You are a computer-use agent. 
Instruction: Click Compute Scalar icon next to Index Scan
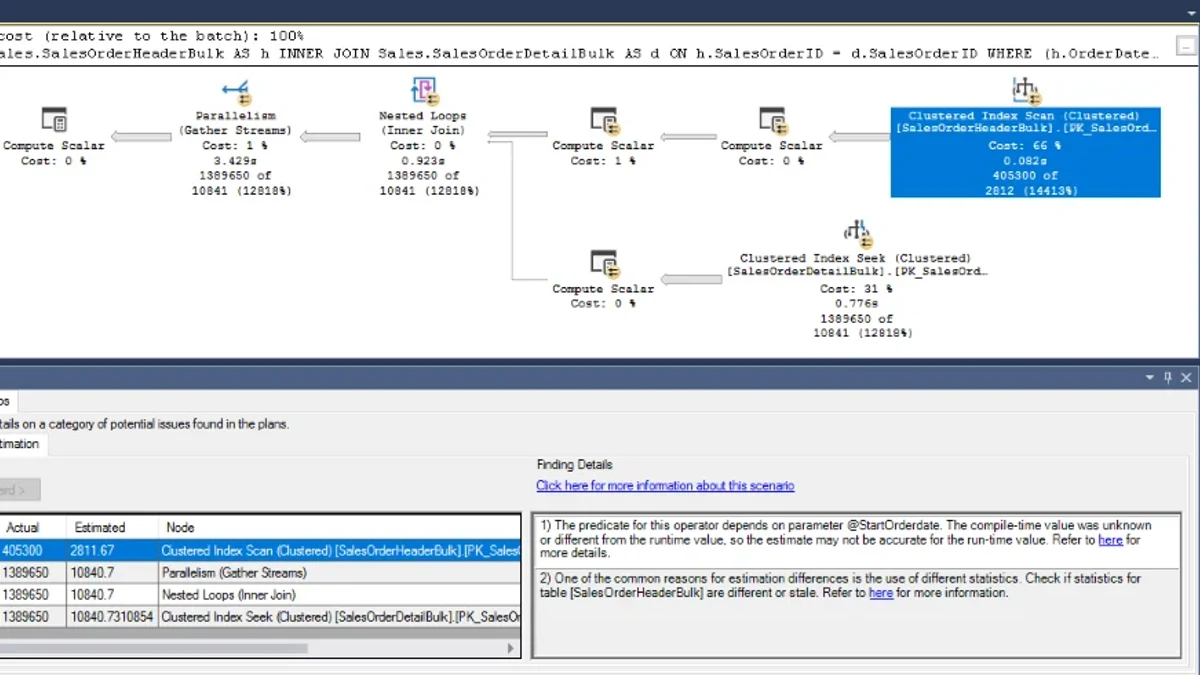tap(771, 122)
